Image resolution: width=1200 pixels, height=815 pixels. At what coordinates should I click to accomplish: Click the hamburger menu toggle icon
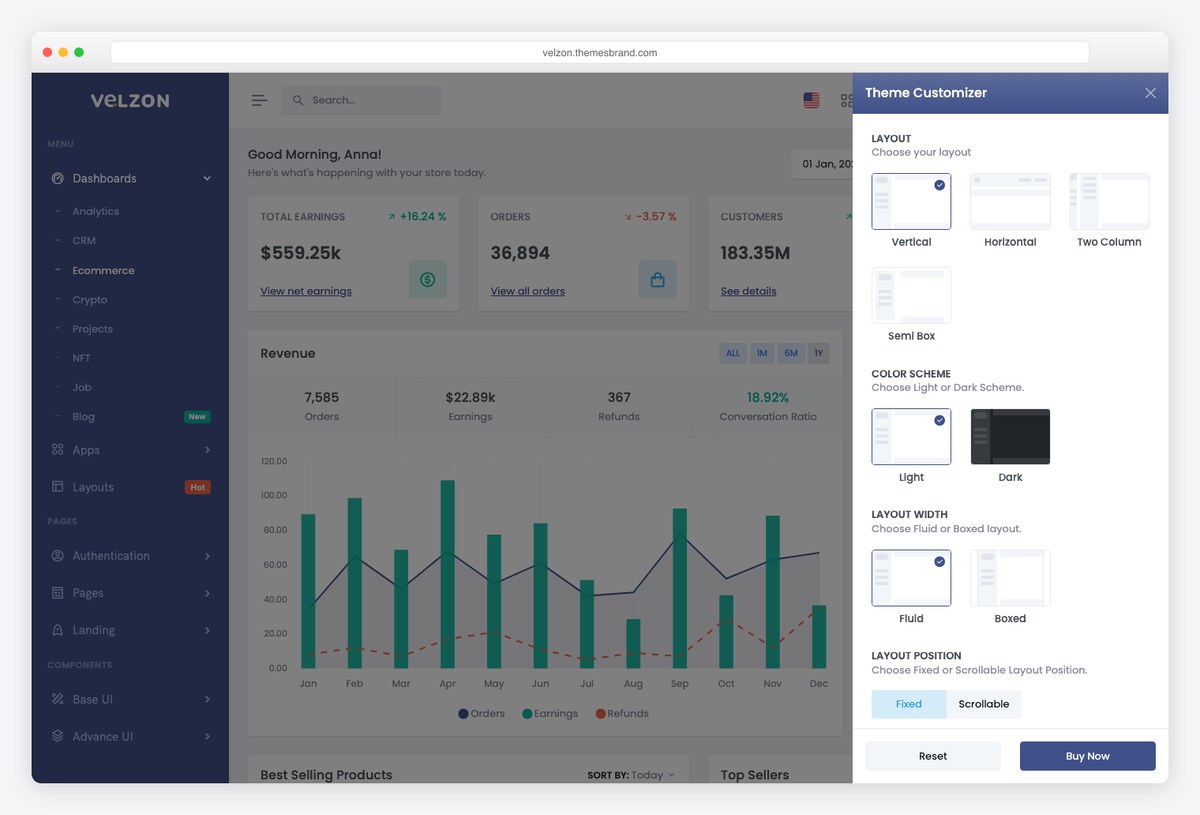pyautogui.click(x=259, y=100)
